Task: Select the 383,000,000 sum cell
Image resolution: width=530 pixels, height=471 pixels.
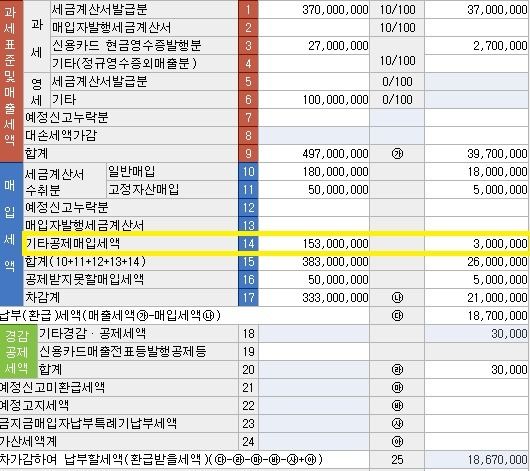Action: tap(314, 261)
